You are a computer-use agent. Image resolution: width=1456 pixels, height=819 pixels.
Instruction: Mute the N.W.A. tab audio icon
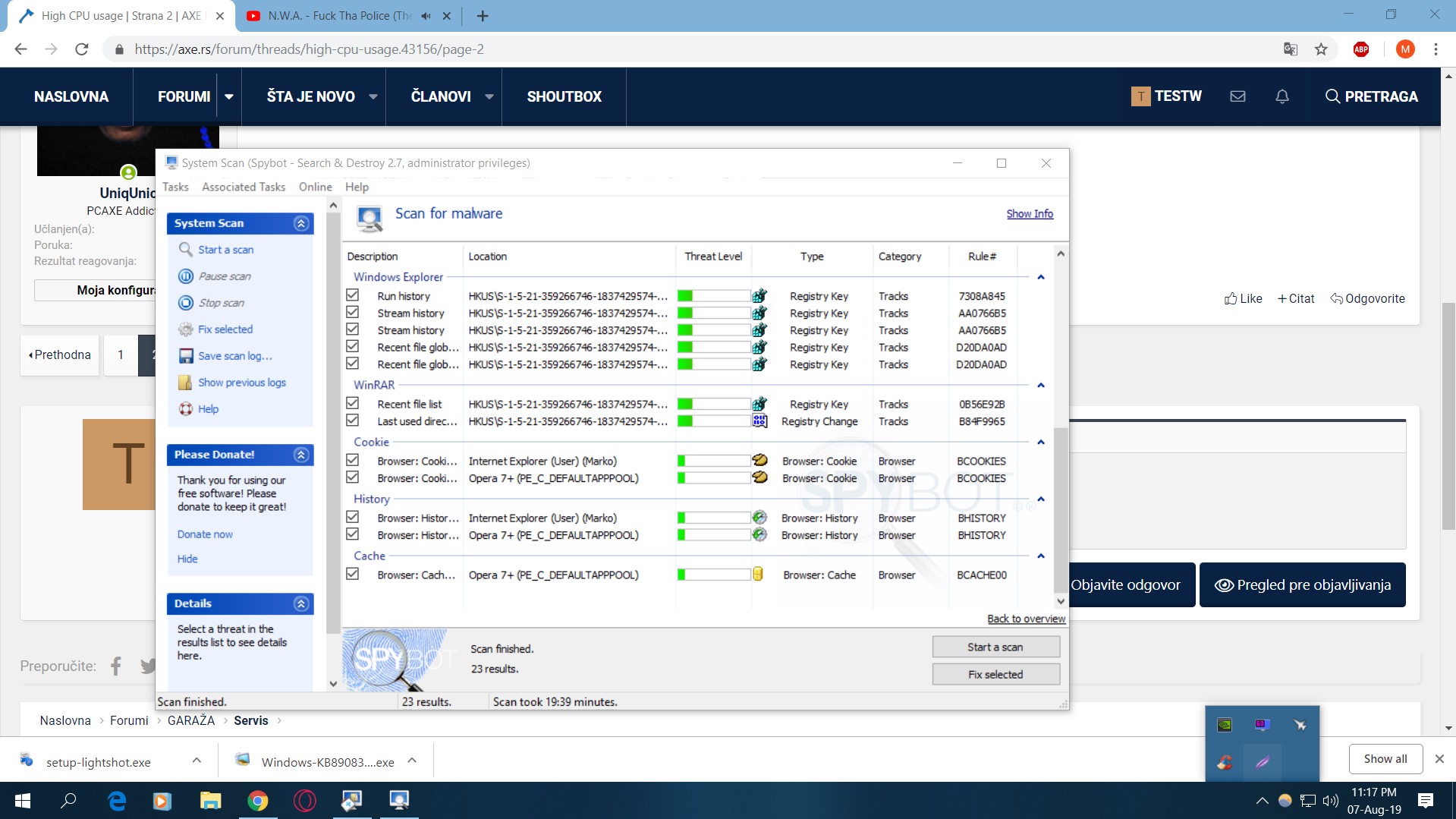click(x=426, y=15)
